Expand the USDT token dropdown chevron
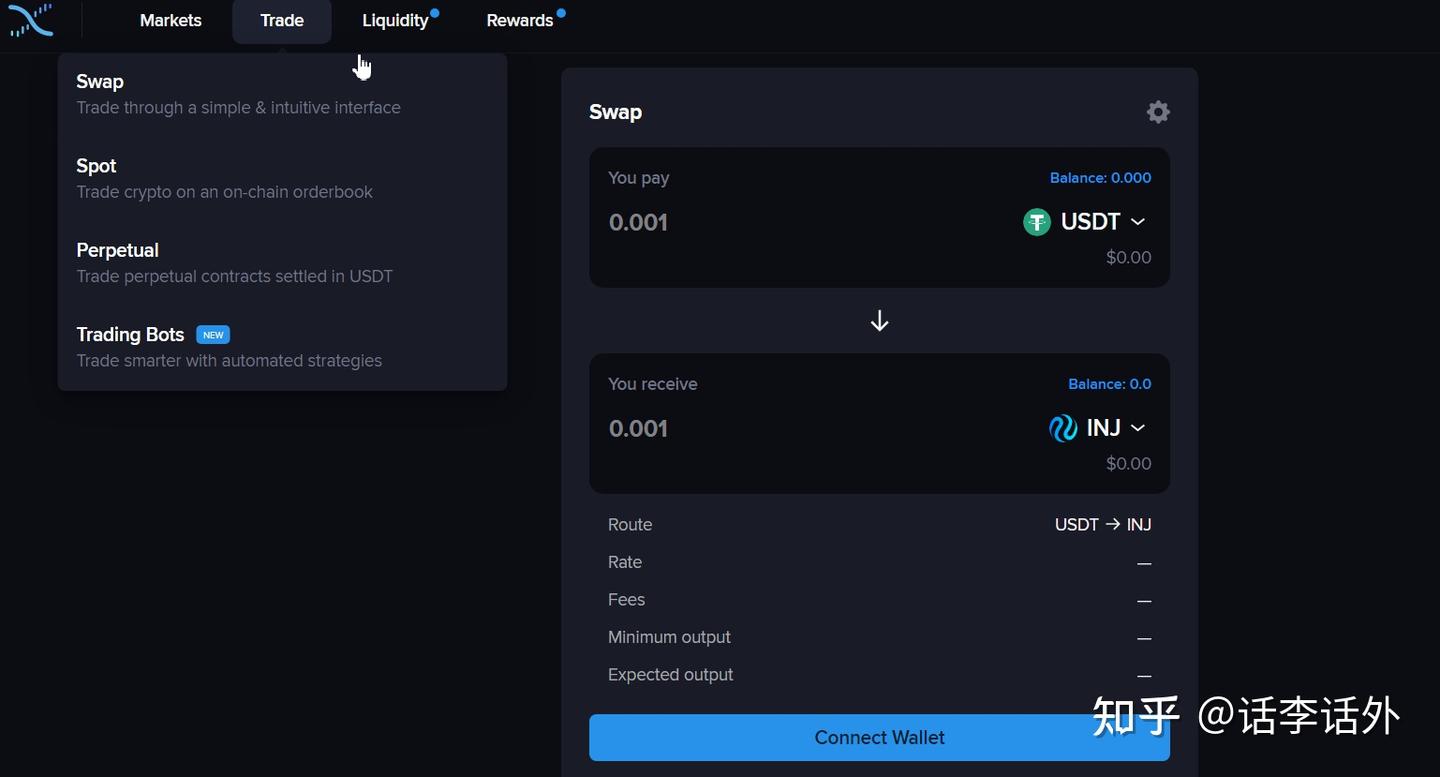 pyautogui.click(x=1138, y=222)
